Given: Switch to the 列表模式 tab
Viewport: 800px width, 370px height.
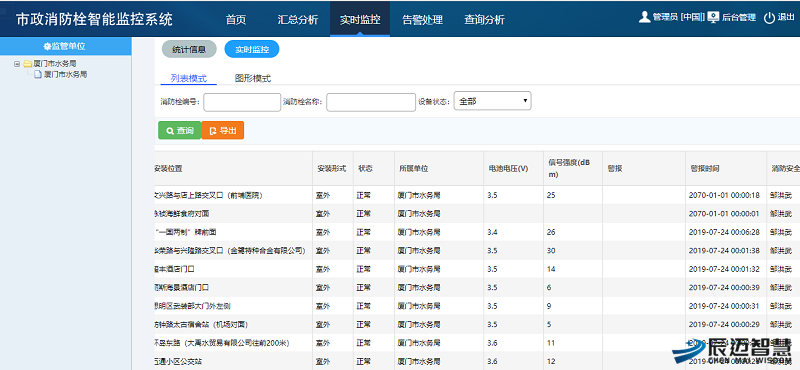Looking at the screenshot, I should 189,79.
